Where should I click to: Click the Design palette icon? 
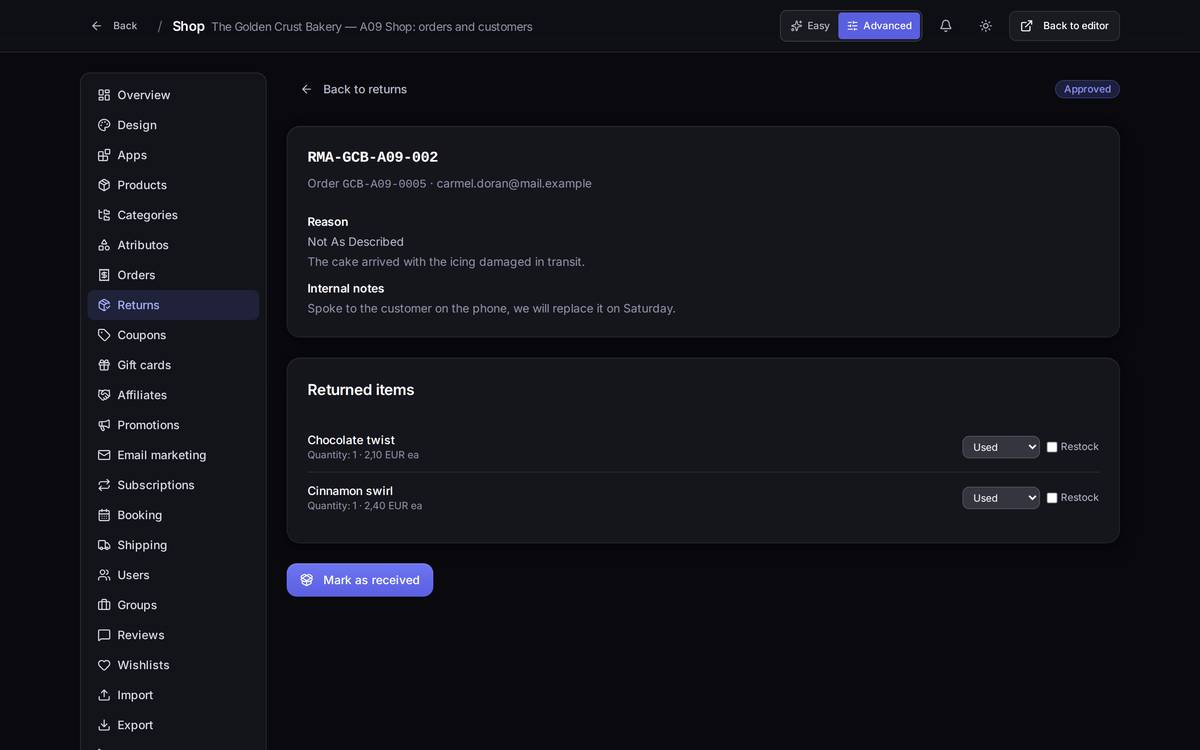(x=104, y=125)
